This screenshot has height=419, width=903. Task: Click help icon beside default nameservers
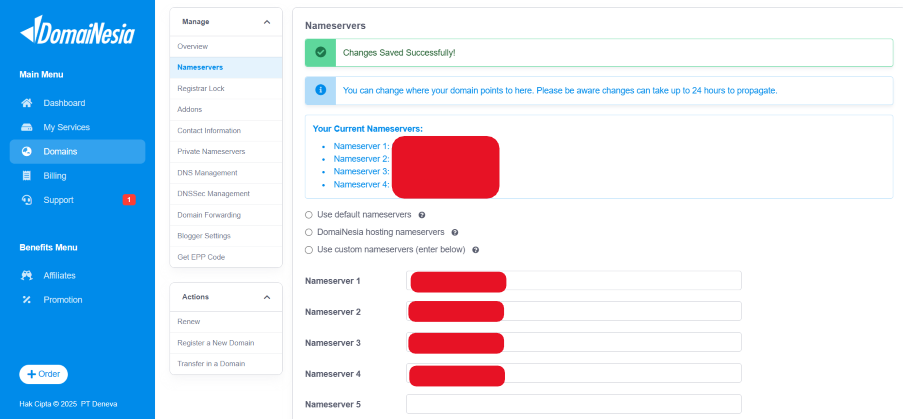pyautogui.click(x=422, y=215)
